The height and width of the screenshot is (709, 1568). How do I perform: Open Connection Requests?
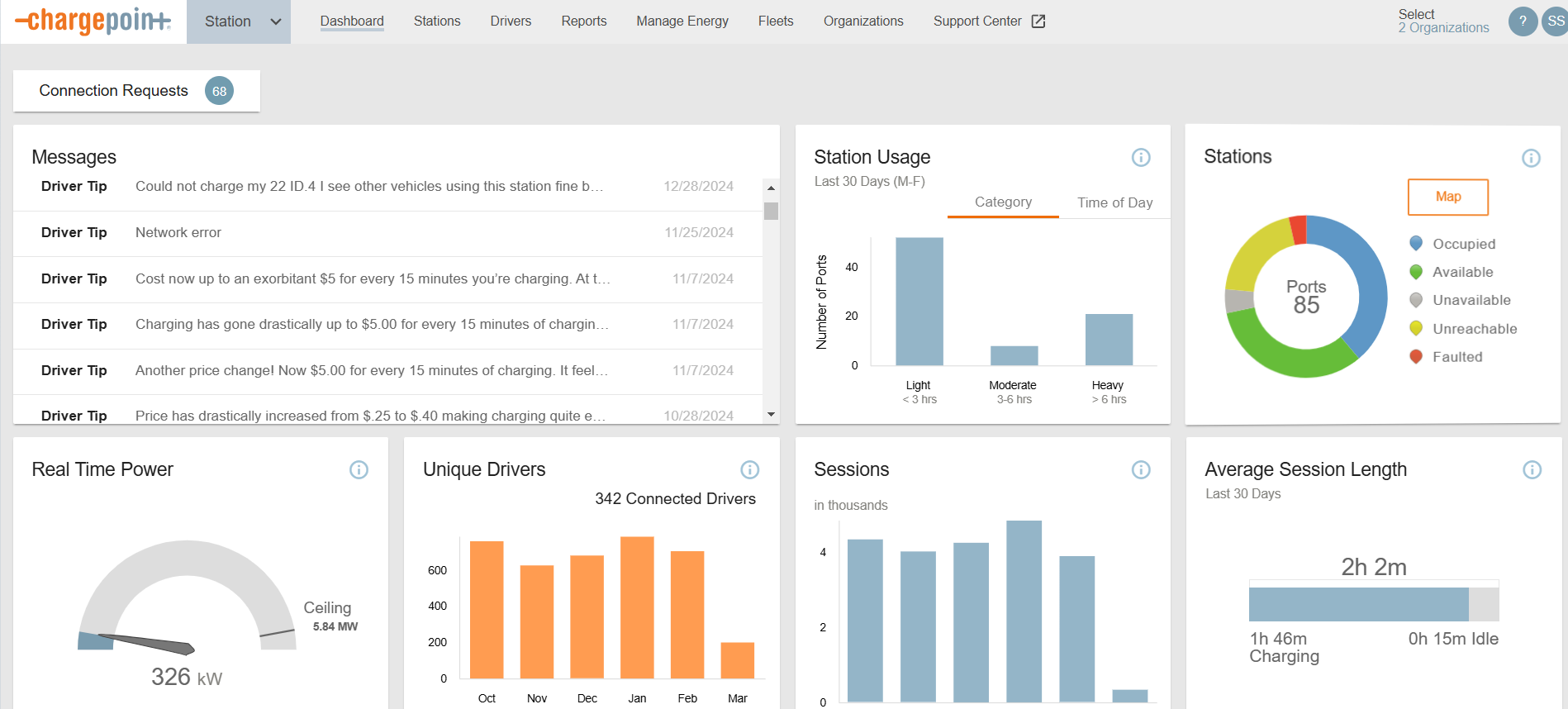136,91
